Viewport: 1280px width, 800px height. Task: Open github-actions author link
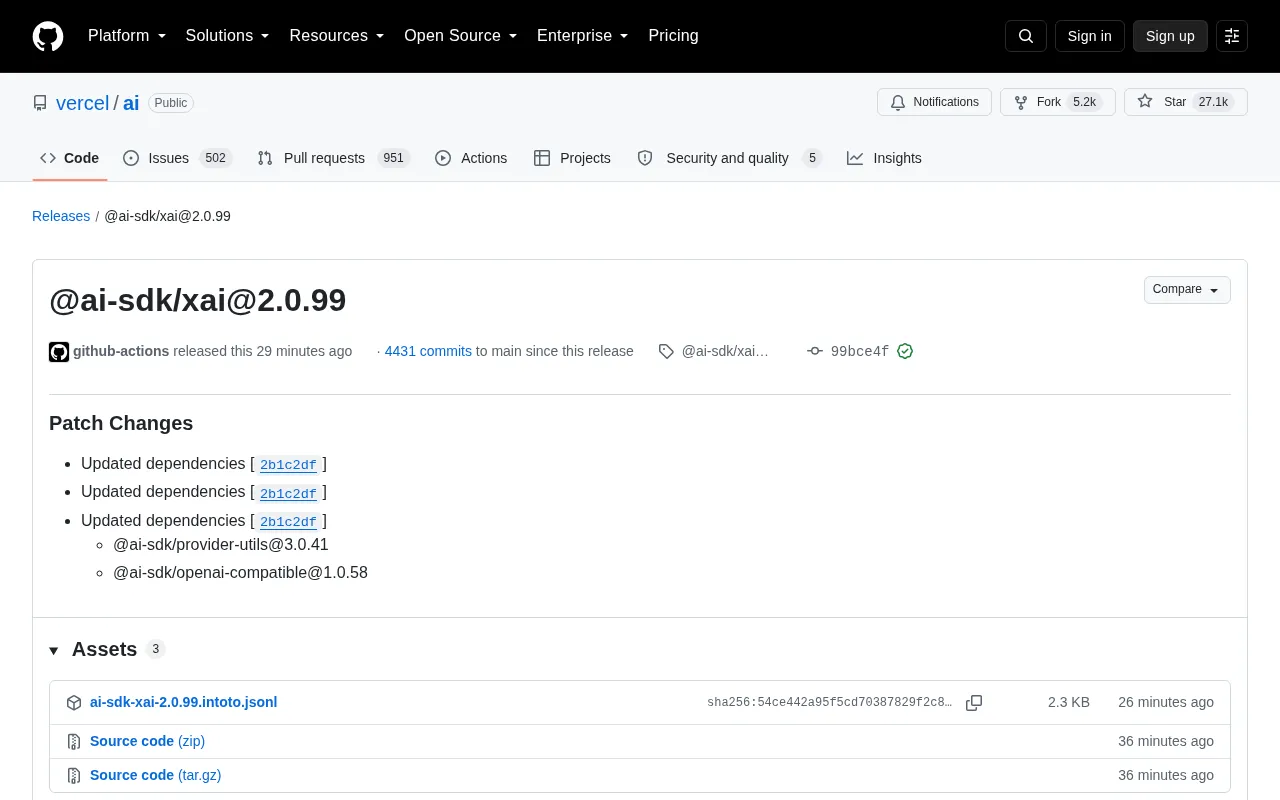click(x=121, y=351)
